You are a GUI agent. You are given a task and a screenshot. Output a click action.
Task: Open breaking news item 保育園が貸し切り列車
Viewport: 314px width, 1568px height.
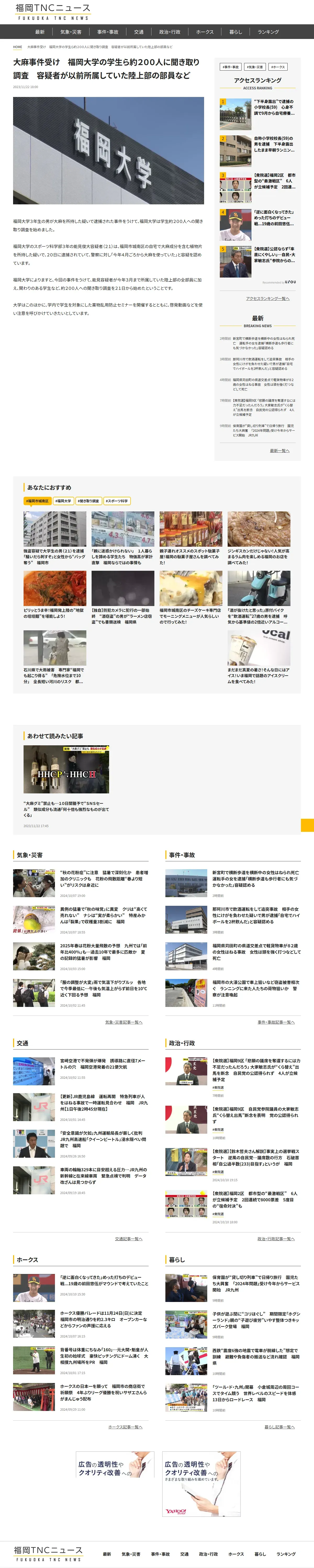click(263, 430)
